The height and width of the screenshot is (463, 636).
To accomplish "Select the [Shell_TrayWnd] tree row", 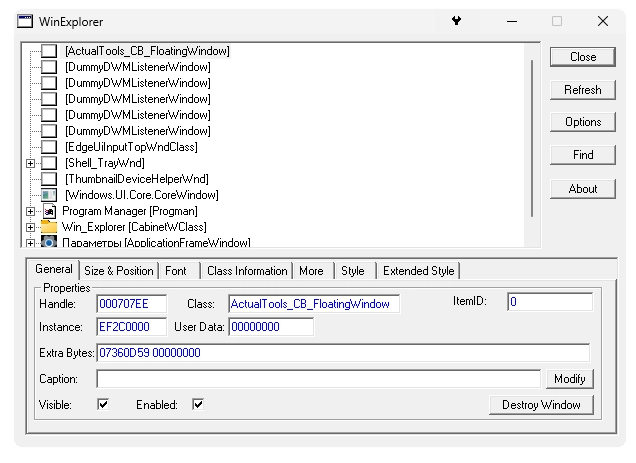I will [x=105, y=163].
